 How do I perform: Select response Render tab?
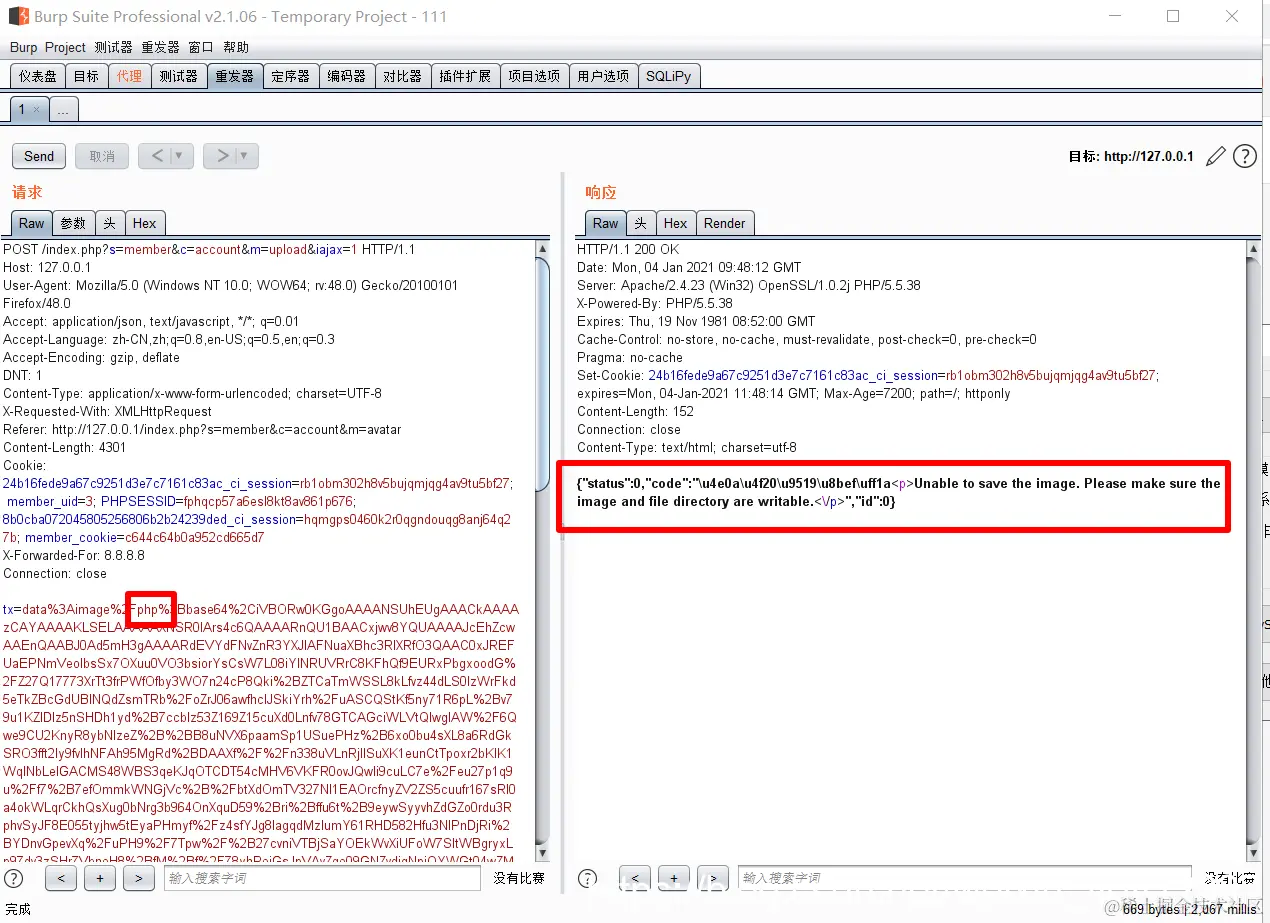point(724,223)
